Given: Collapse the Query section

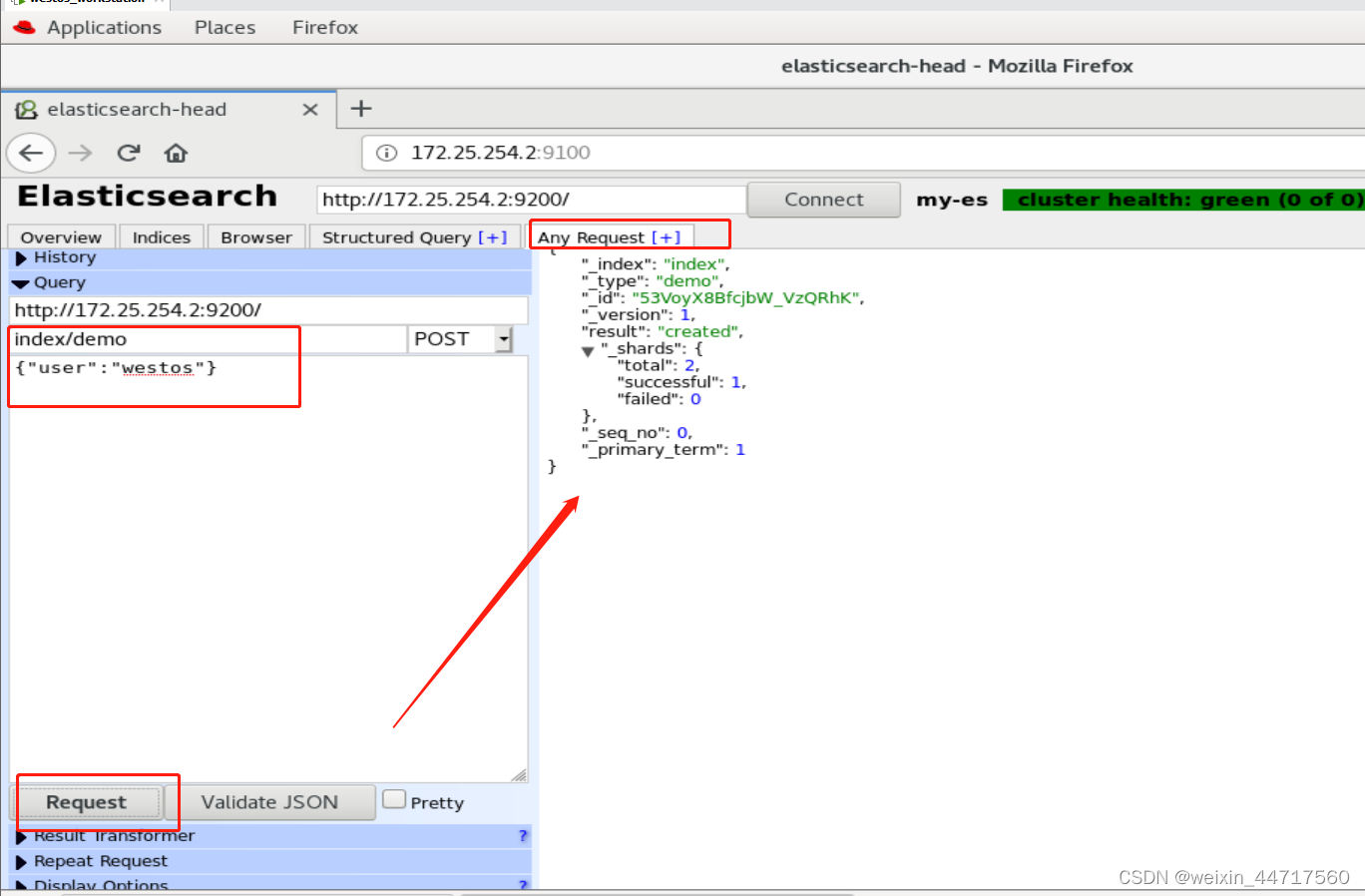Looking at the screenshot, I should (269, 282).
